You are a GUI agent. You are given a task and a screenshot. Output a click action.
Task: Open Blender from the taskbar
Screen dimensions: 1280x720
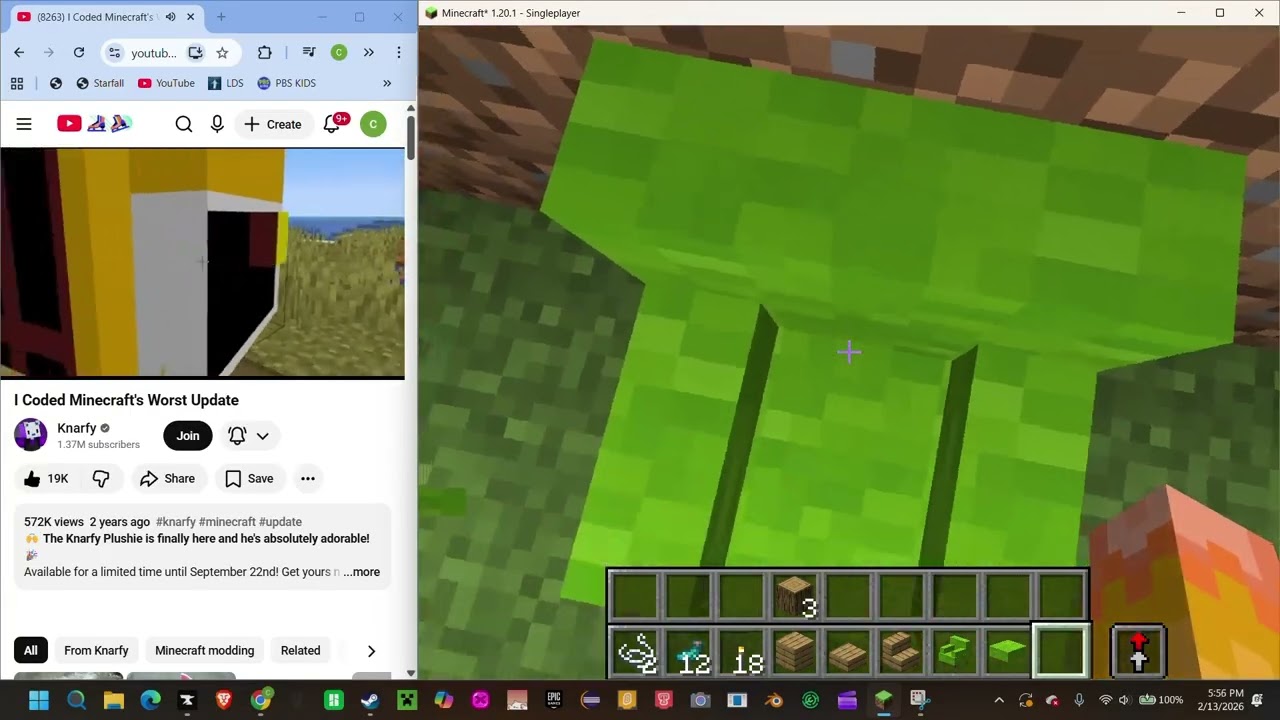pos(773,700)
